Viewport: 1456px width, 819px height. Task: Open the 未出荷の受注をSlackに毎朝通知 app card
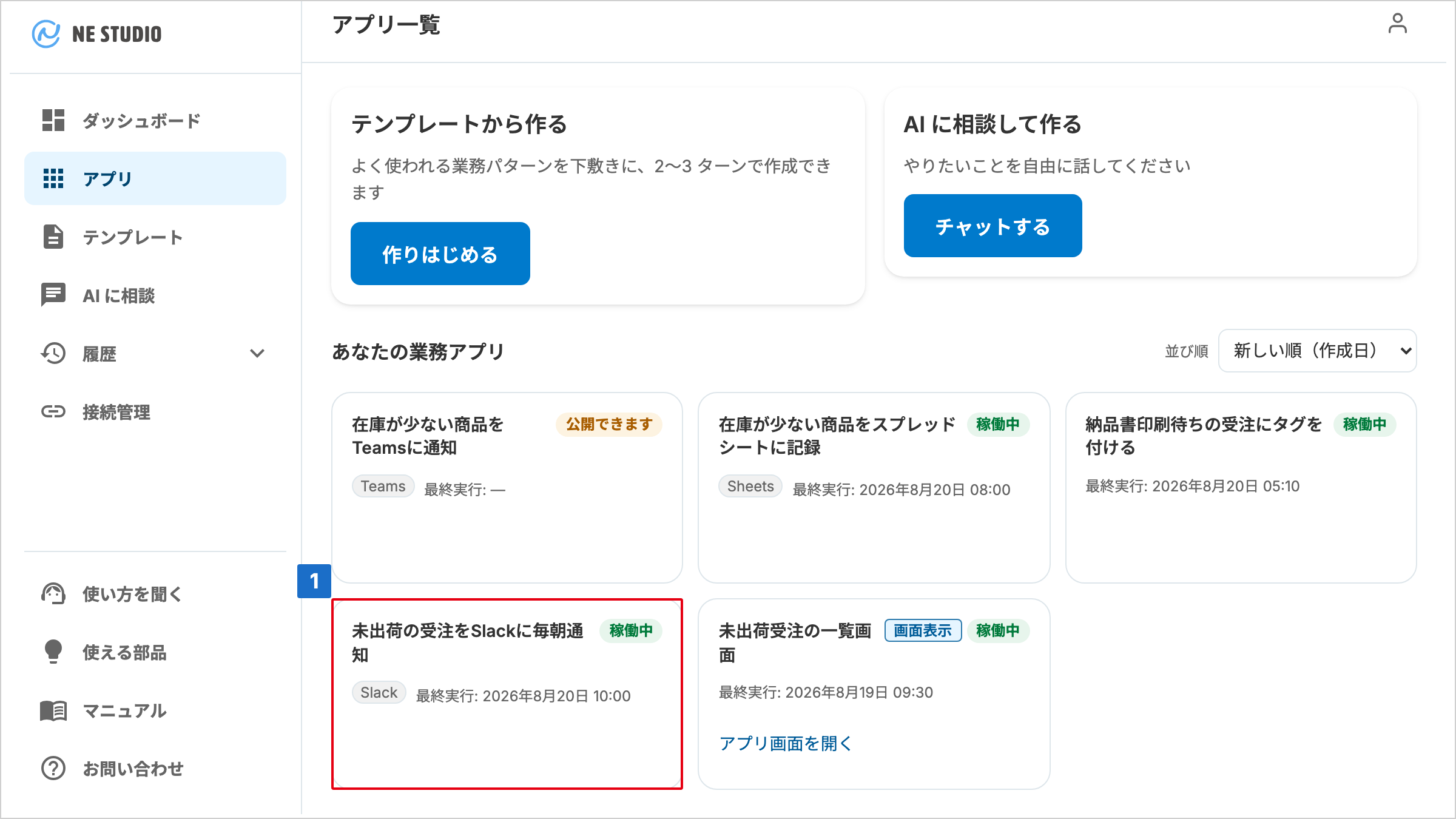pyautogui.click(x=507, y=694)
